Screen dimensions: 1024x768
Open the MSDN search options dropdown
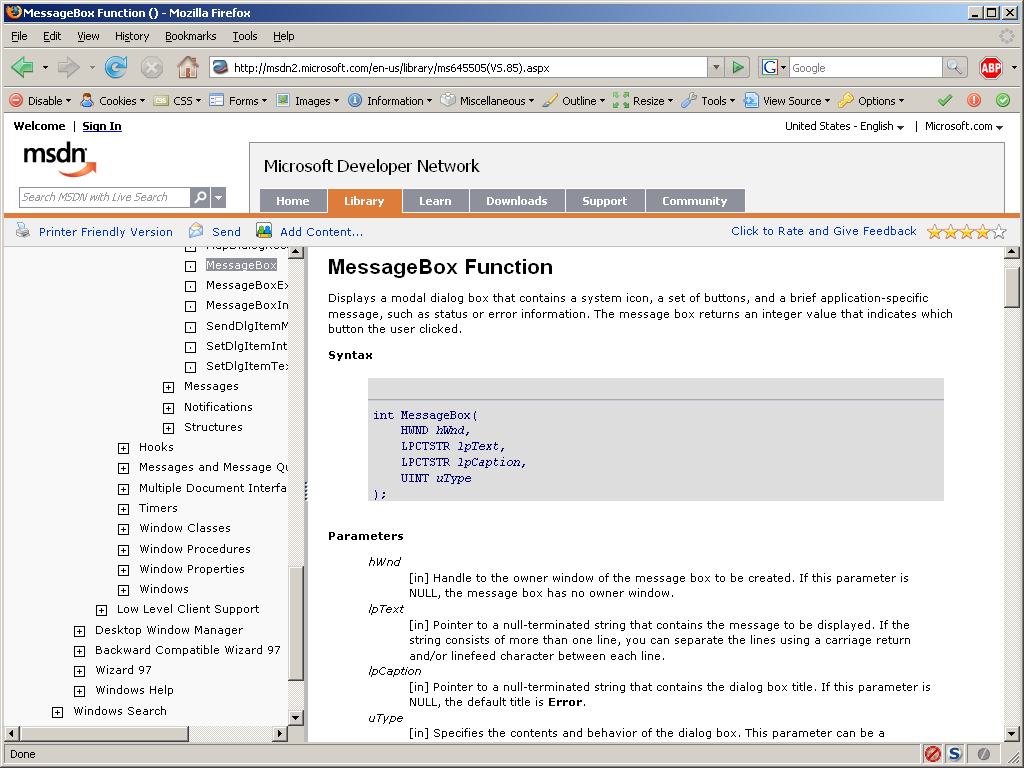click(219, 197)
